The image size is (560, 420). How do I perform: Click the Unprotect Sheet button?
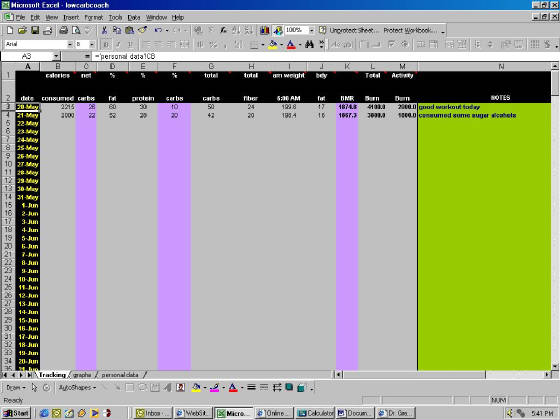(354, 30)
